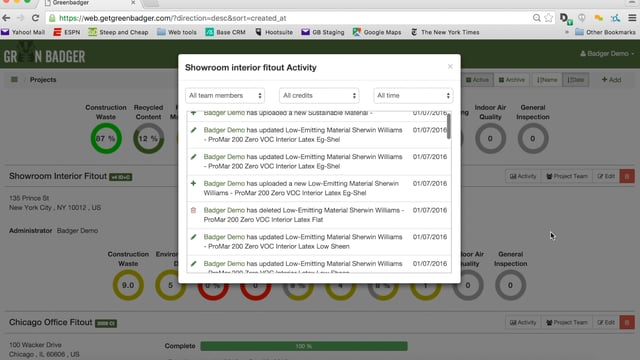Open the All credits dropdown
Viewport: 640px width, 360px height.
319,96
